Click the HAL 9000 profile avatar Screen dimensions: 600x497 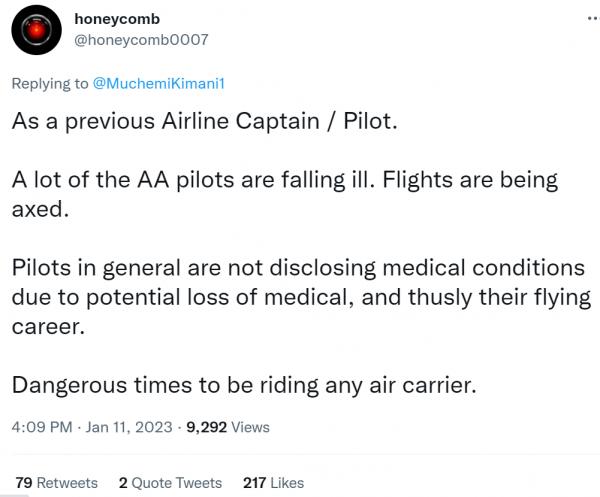38,32
